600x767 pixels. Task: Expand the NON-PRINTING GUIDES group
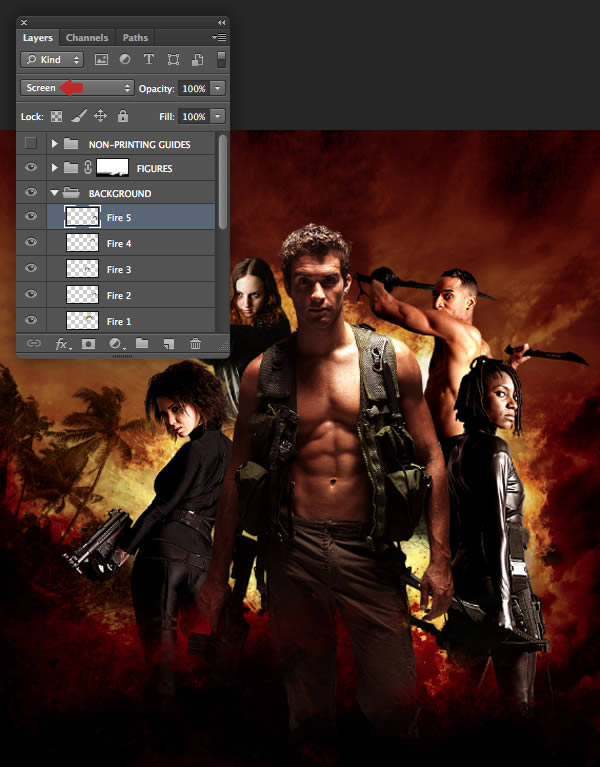click(x=54, y=144)
